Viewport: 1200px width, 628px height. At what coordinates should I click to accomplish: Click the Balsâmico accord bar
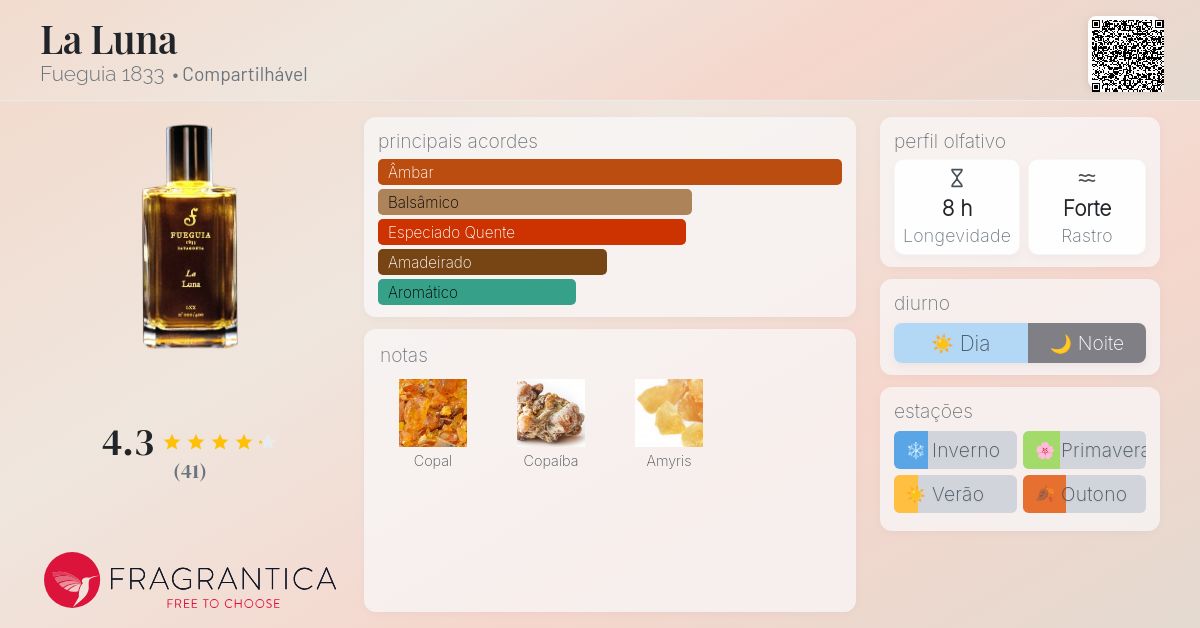tap(535, 202)
